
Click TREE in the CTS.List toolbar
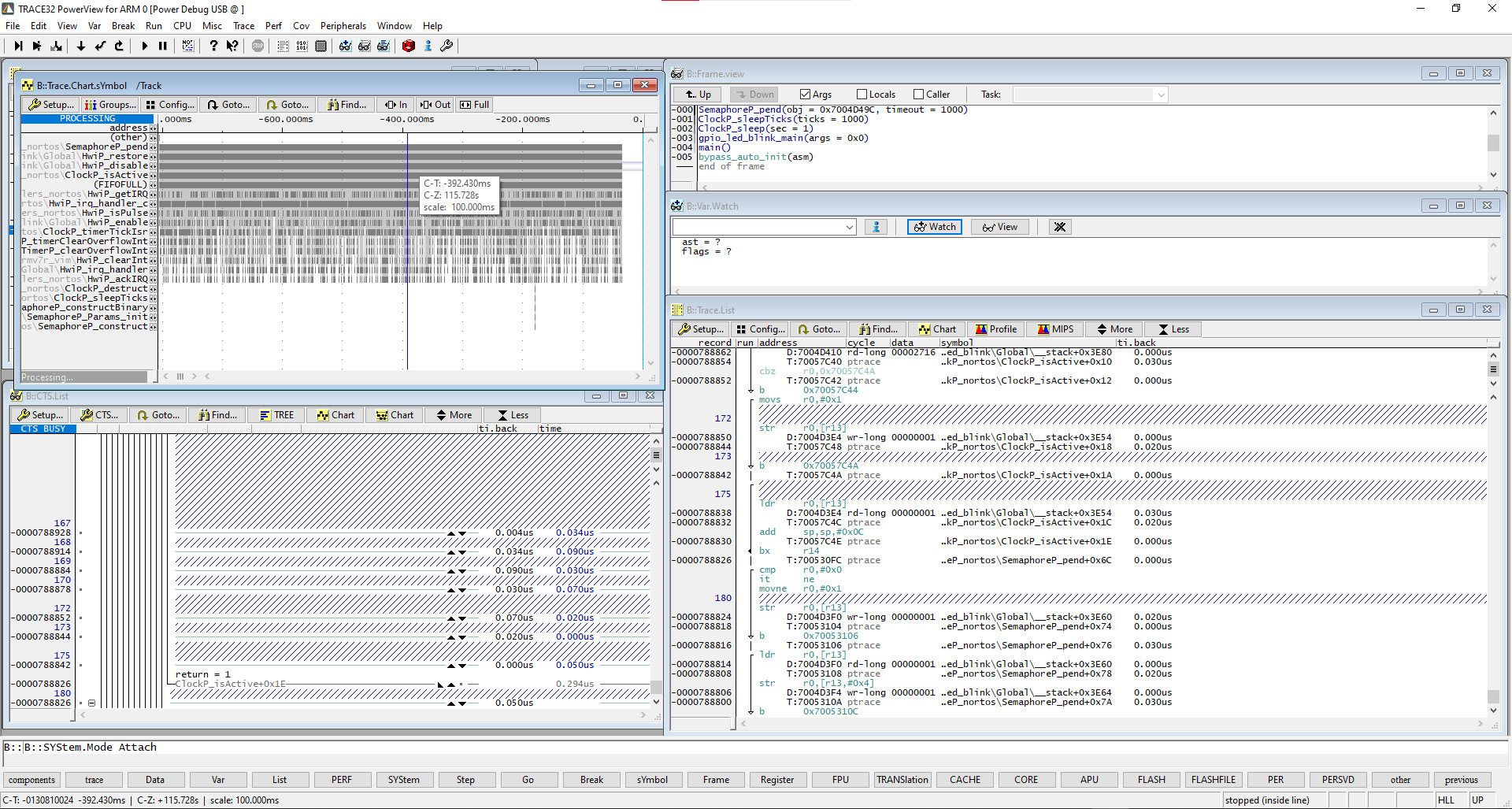pyautogui.click(x=277, y=415)
